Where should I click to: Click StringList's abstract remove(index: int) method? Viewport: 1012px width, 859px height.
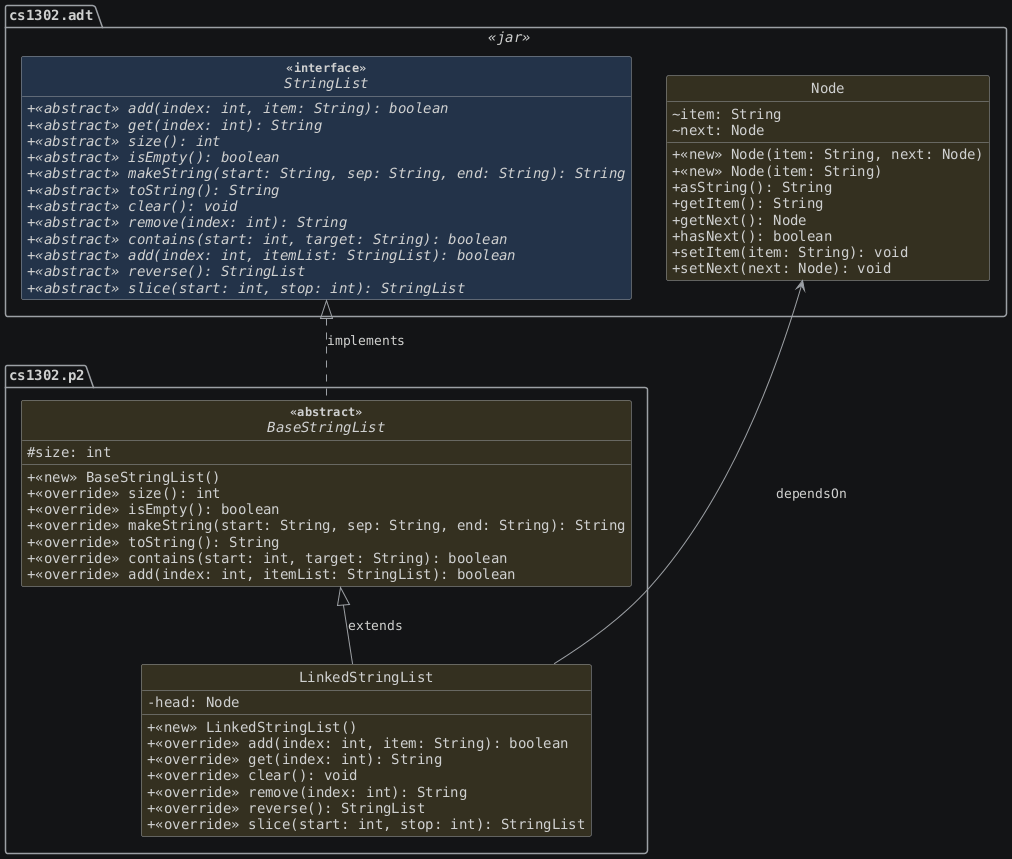coord(187,223)
